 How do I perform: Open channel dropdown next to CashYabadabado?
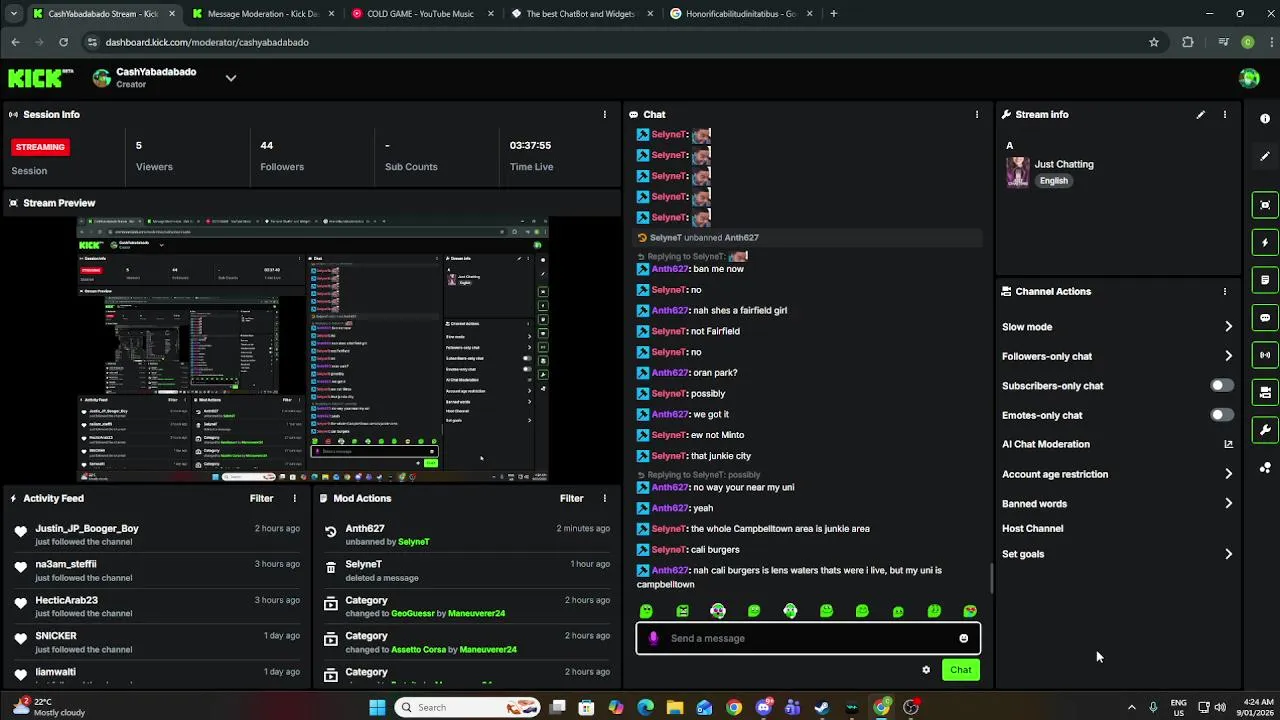click(231, 78)
